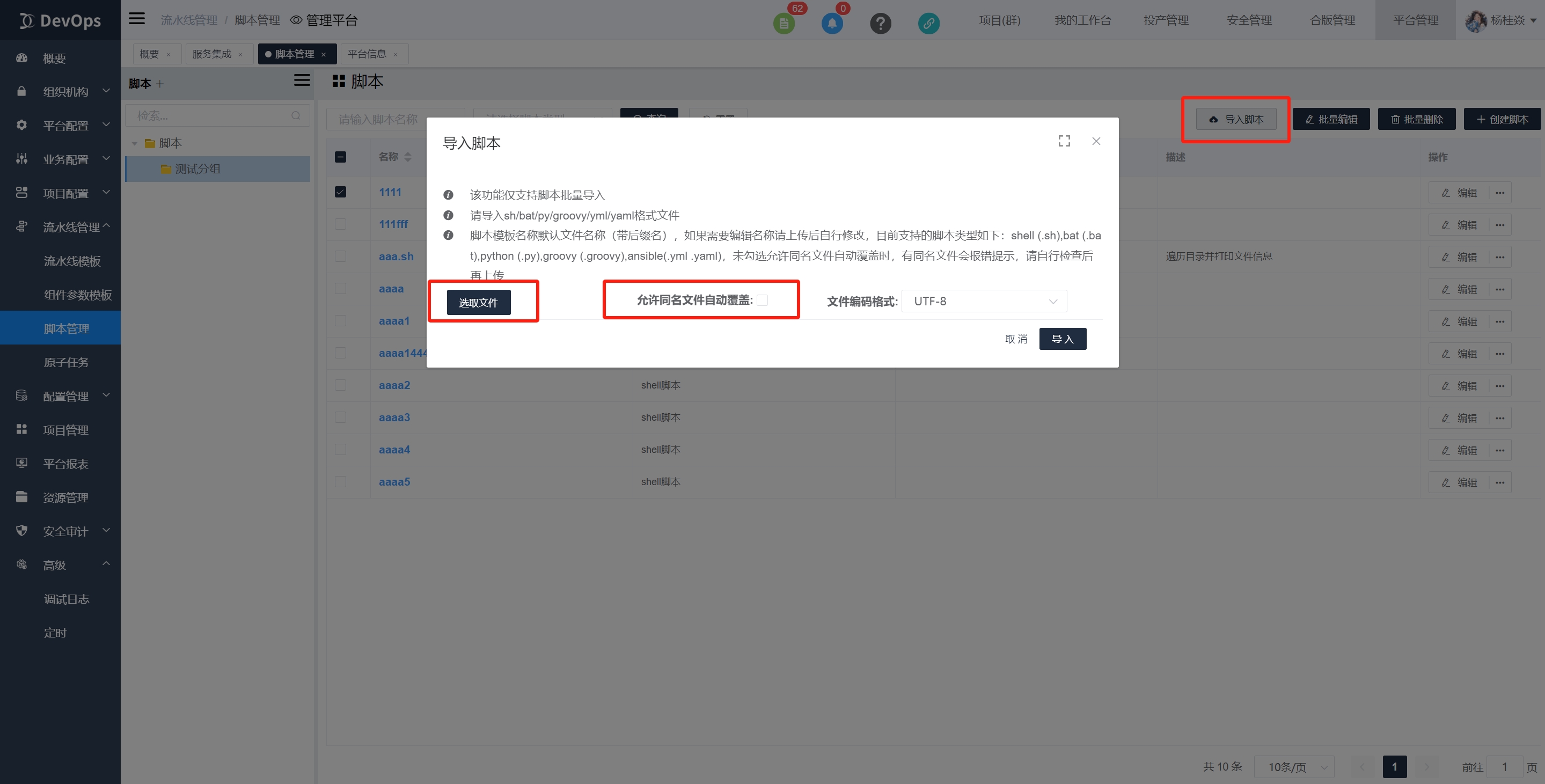Check the checkbox for script aaaa2
Image resolution: width=1545 pixels, height=784 pixels.
pyautogui.click(x=340, y=385)
